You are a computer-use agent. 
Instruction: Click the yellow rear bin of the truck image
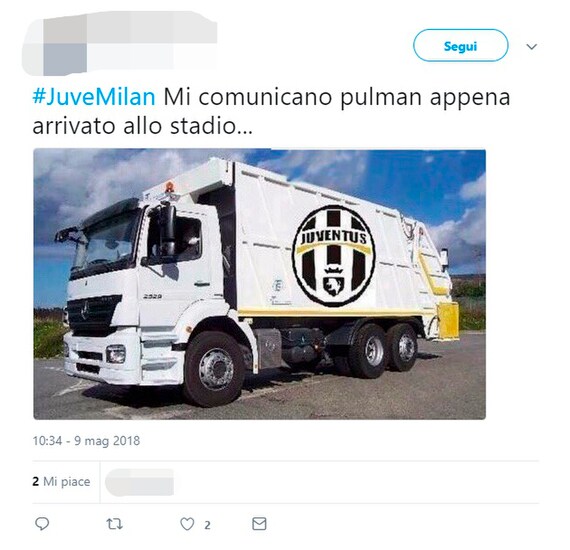tap(448, 321)
